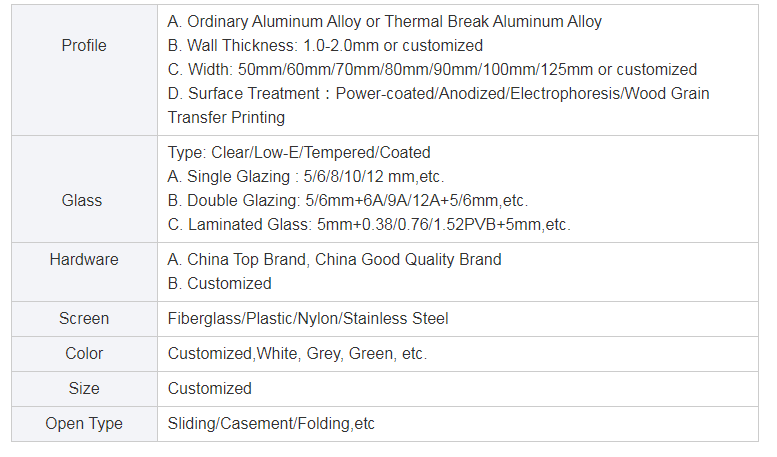
Task: Click the Laminated Glass specification line
Action: (x=369, y=225)
